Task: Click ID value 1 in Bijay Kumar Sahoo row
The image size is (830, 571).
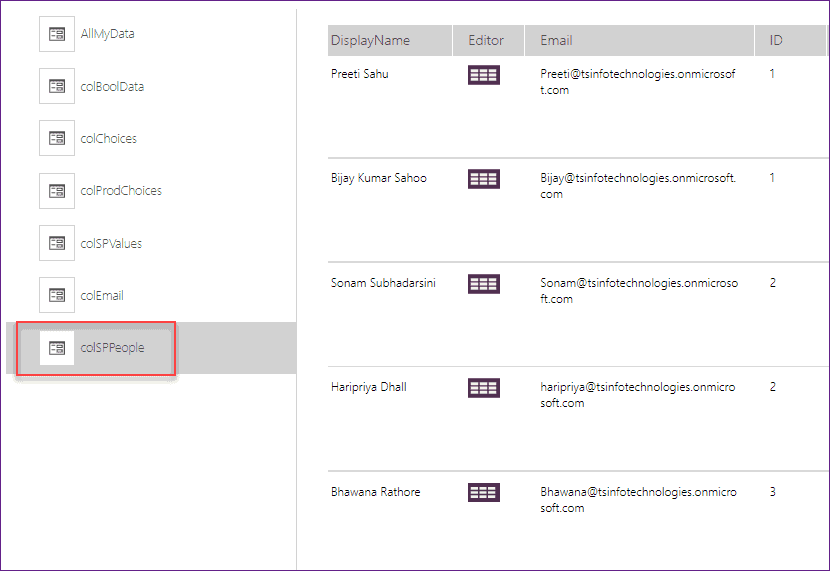Action: 772,178
